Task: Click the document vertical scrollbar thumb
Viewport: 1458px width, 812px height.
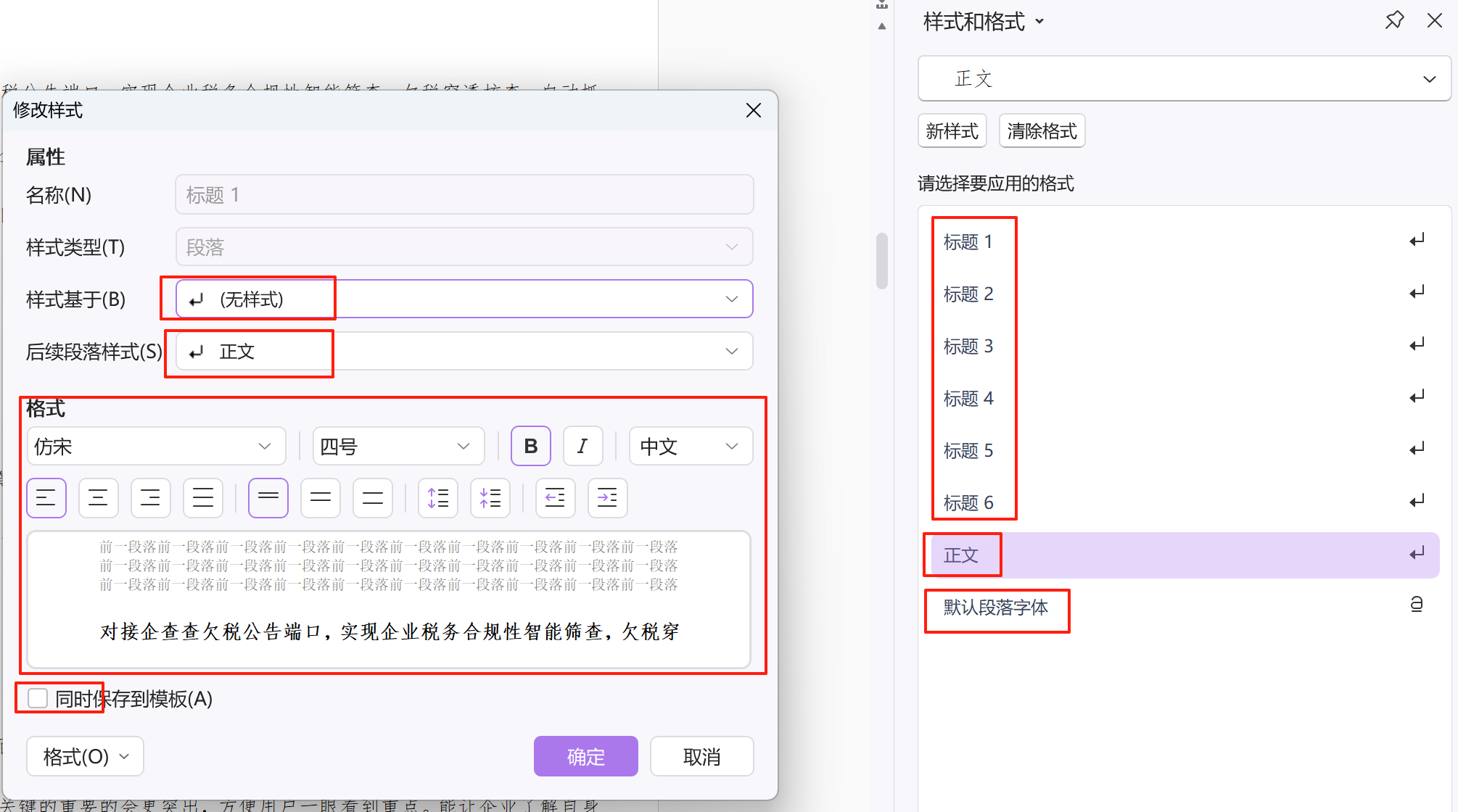Action: click(882, 261)
